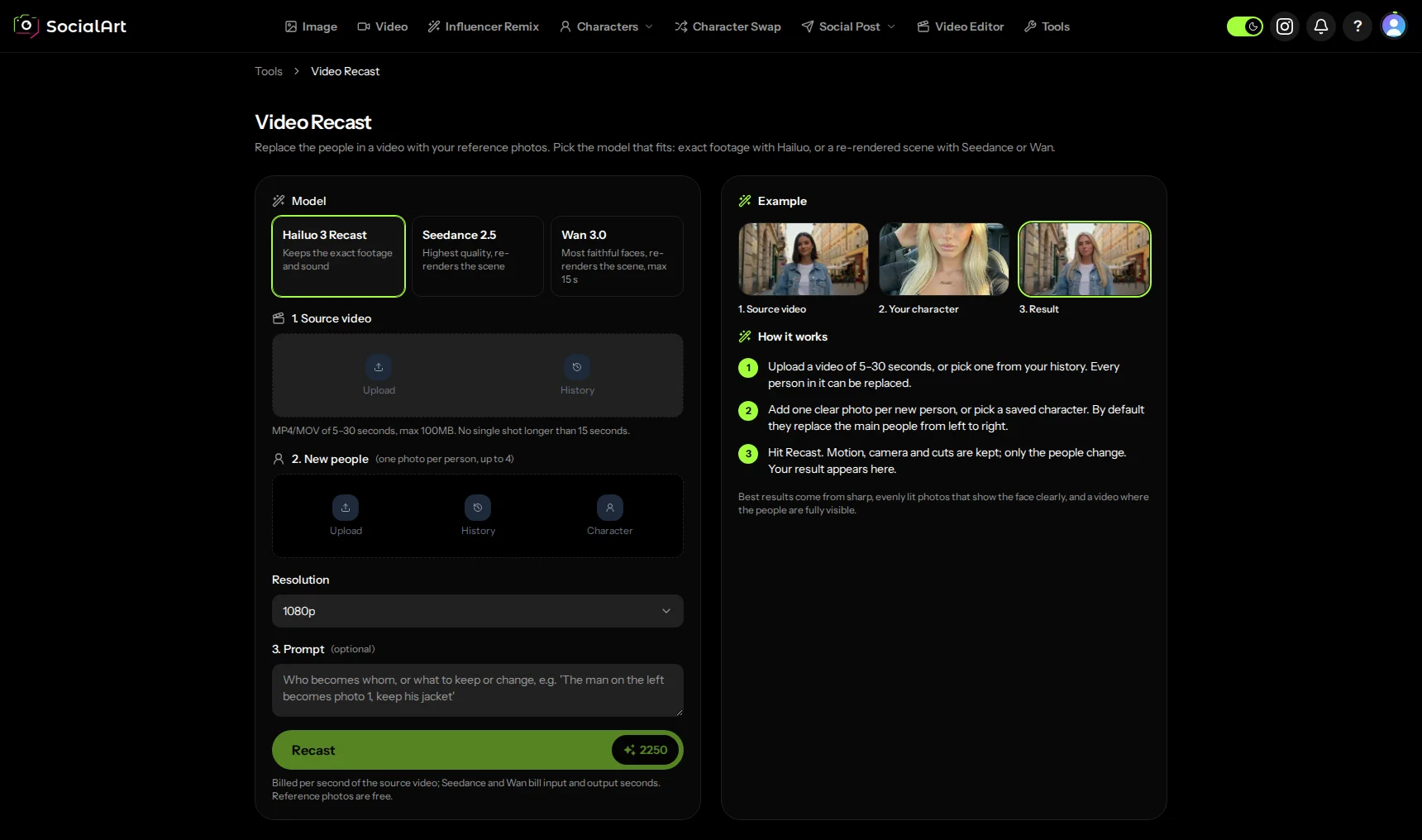View the Result example thumbnail
Viewport: 1422px width, 840px height.
[x=1085, y=259]
